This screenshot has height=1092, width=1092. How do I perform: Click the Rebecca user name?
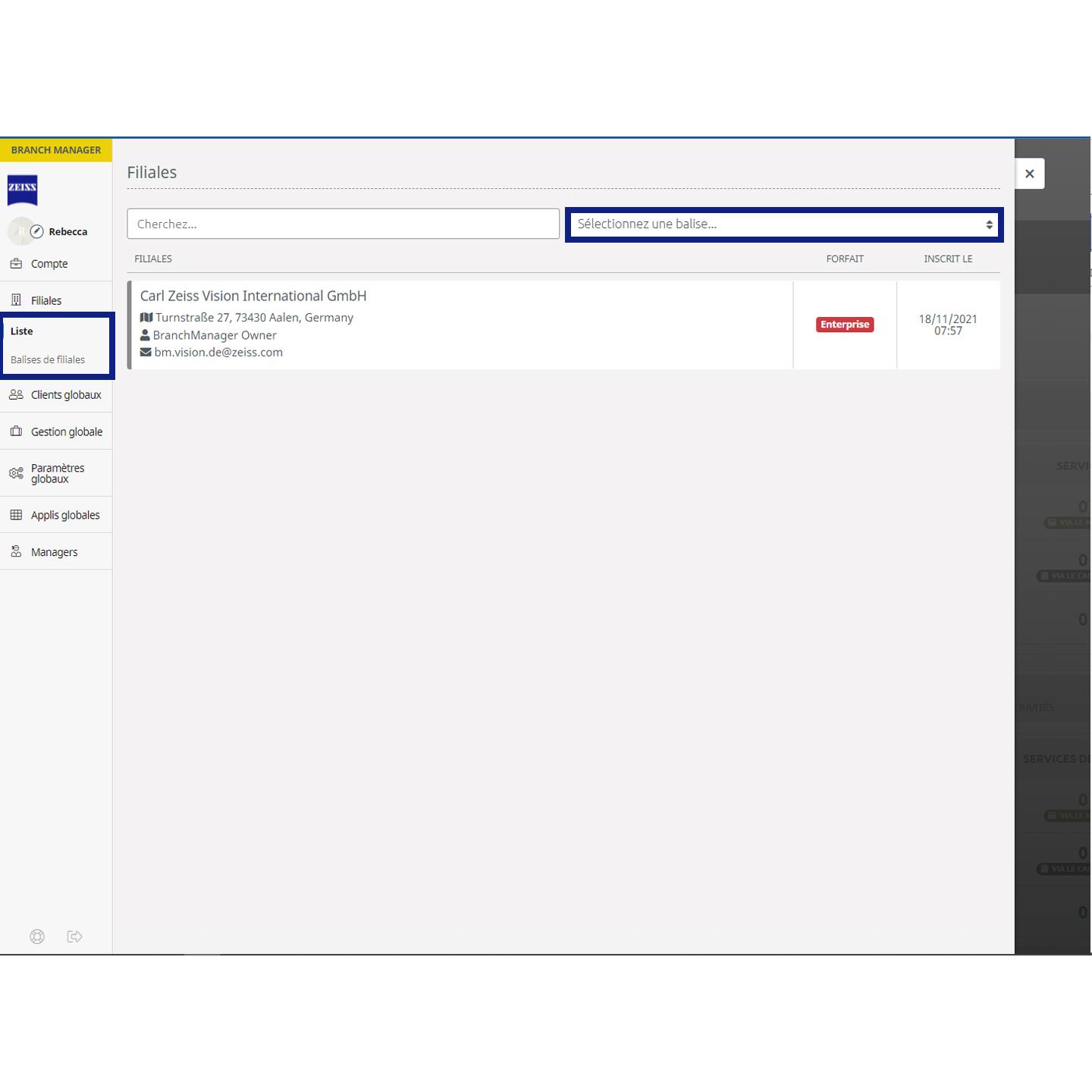68,232
